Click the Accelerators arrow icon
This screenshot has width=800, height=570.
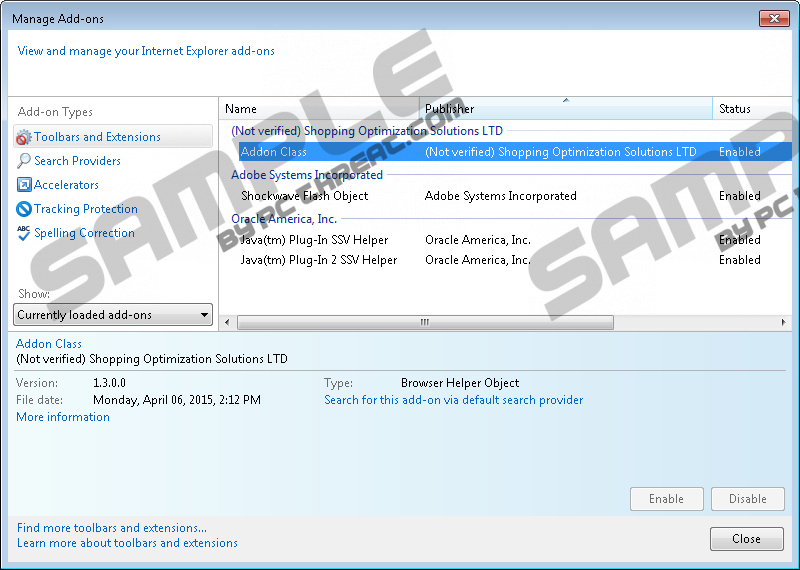(25, 185)
